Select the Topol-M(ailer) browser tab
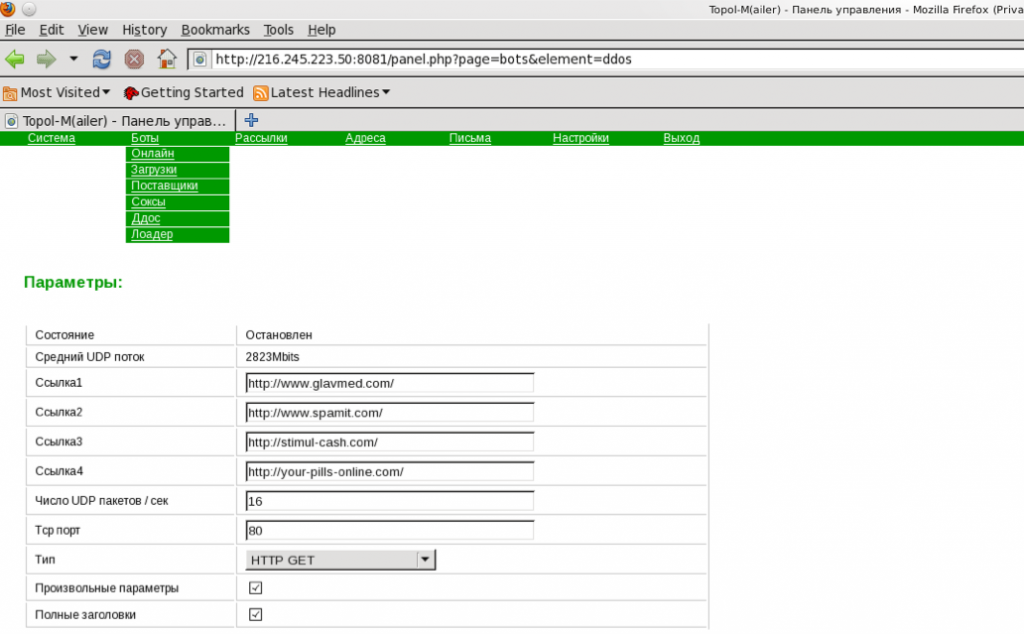This screenshot has height=634, width=1024. tap(117, 121)
